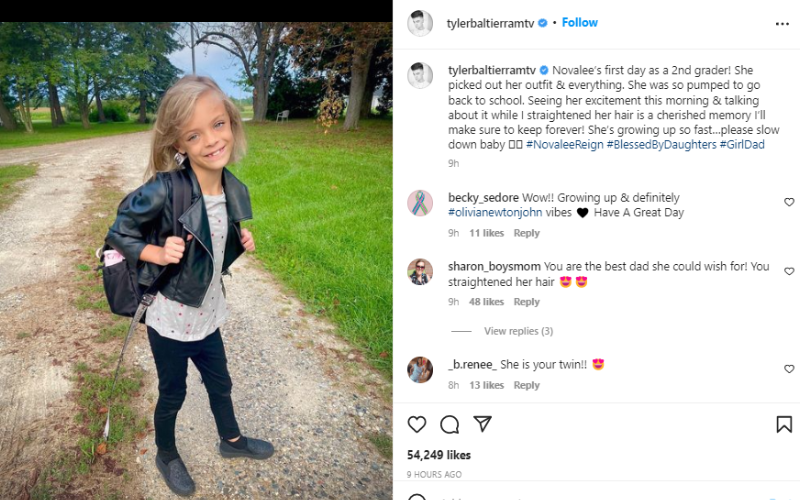This screenshot has width=800, height=500.
Task: Like becky_sedore's comment heart
Action: [x=789, y=202]
